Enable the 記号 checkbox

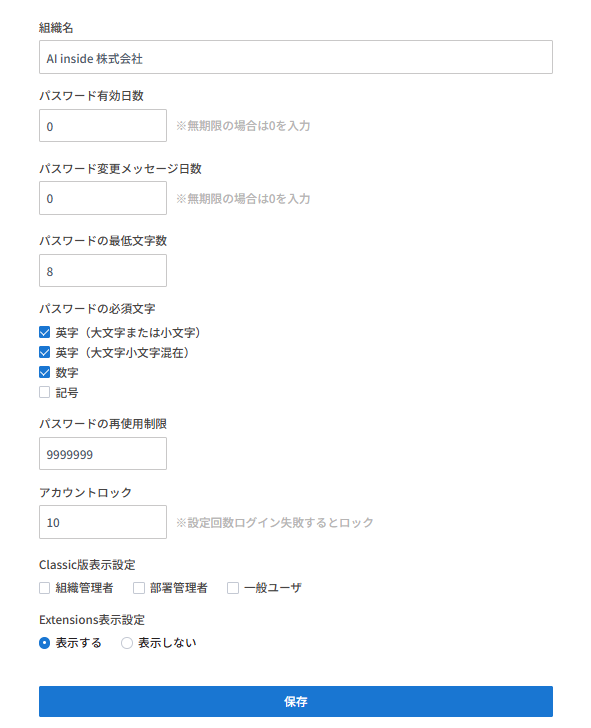pos(45,392)
